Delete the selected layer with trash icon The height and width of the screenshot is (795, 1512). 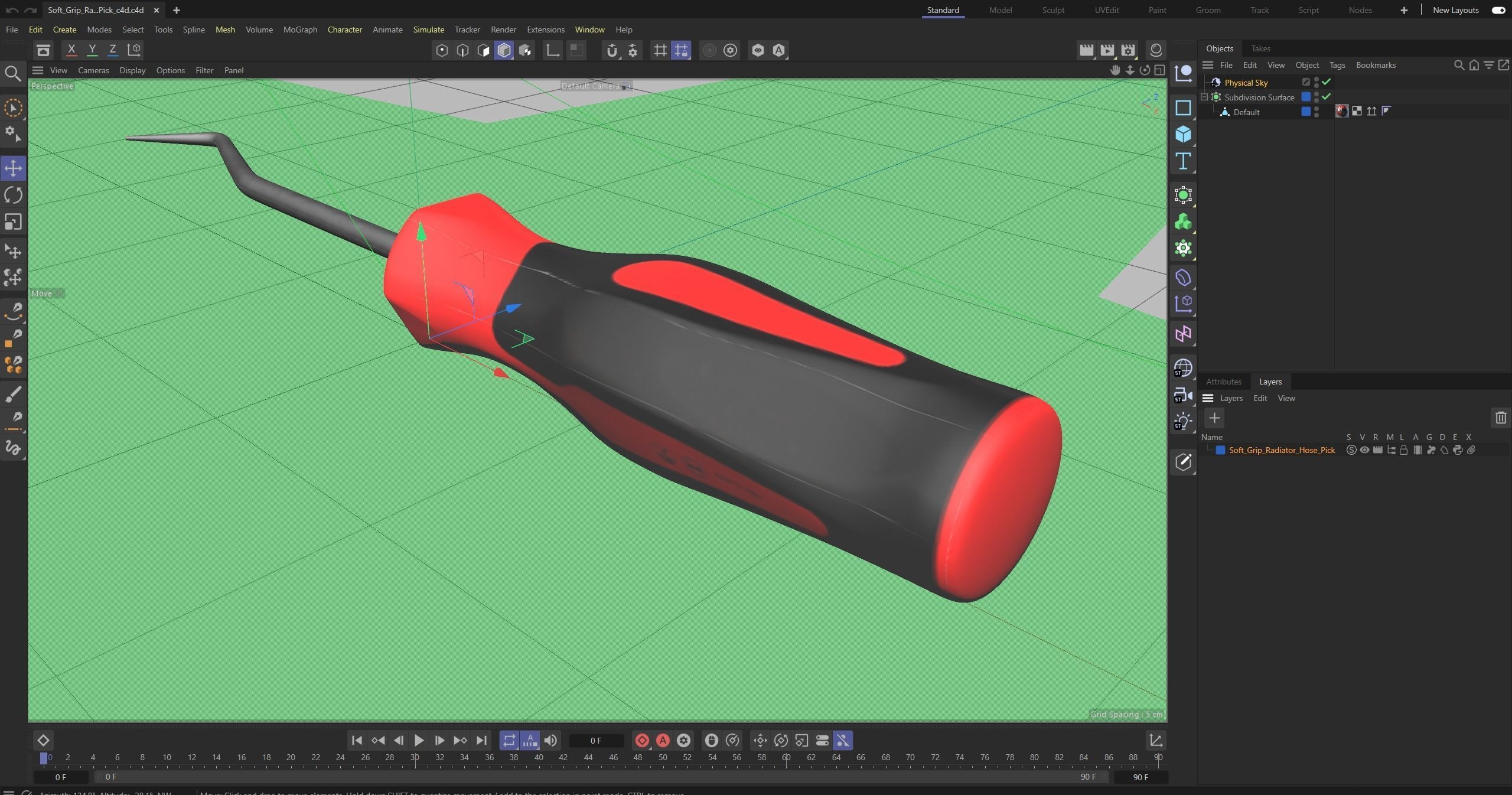pyautogui.click(x=1501, y=418)
